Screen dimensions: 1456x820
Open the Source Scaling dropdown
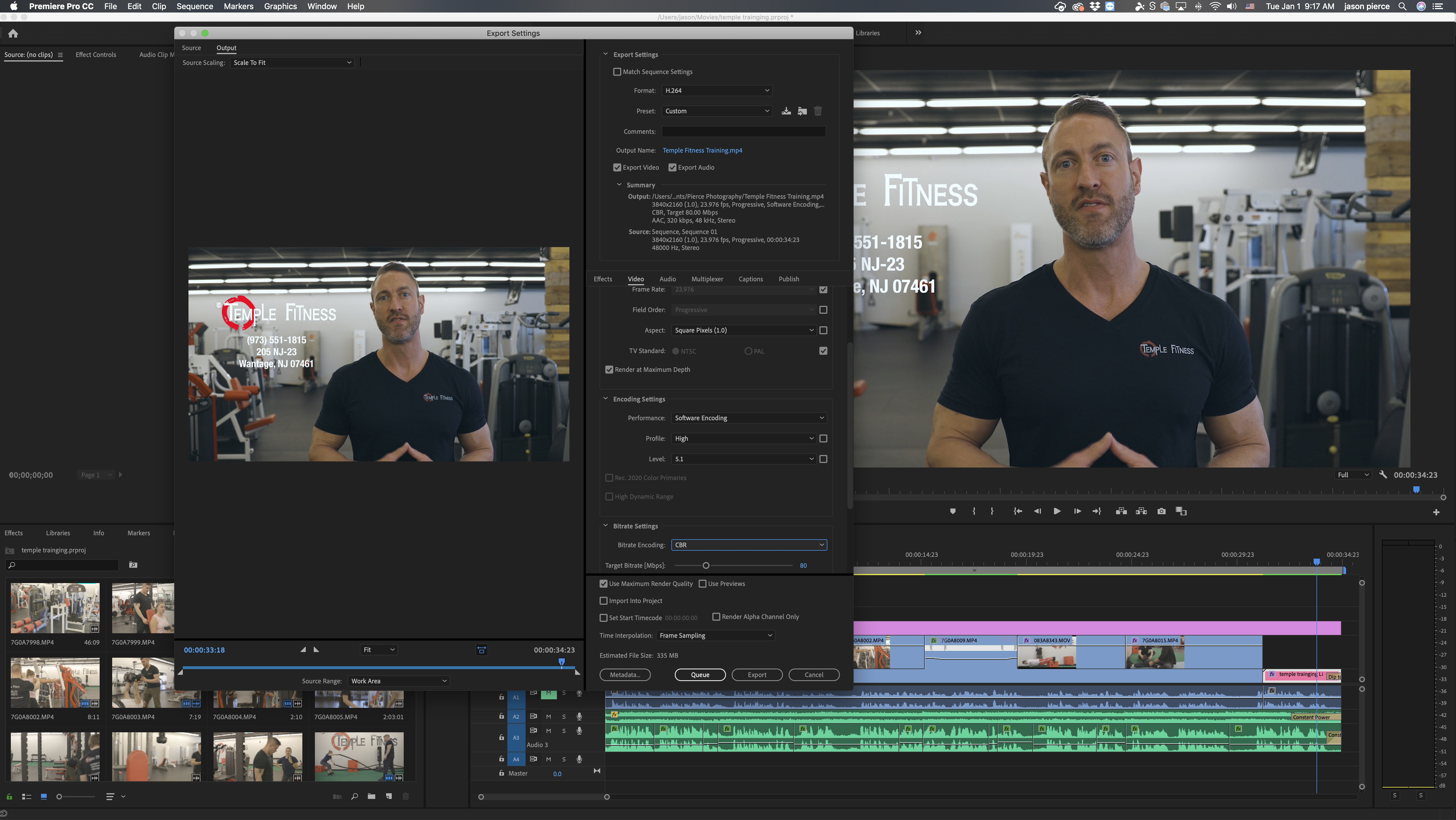[x=292, y=63]
